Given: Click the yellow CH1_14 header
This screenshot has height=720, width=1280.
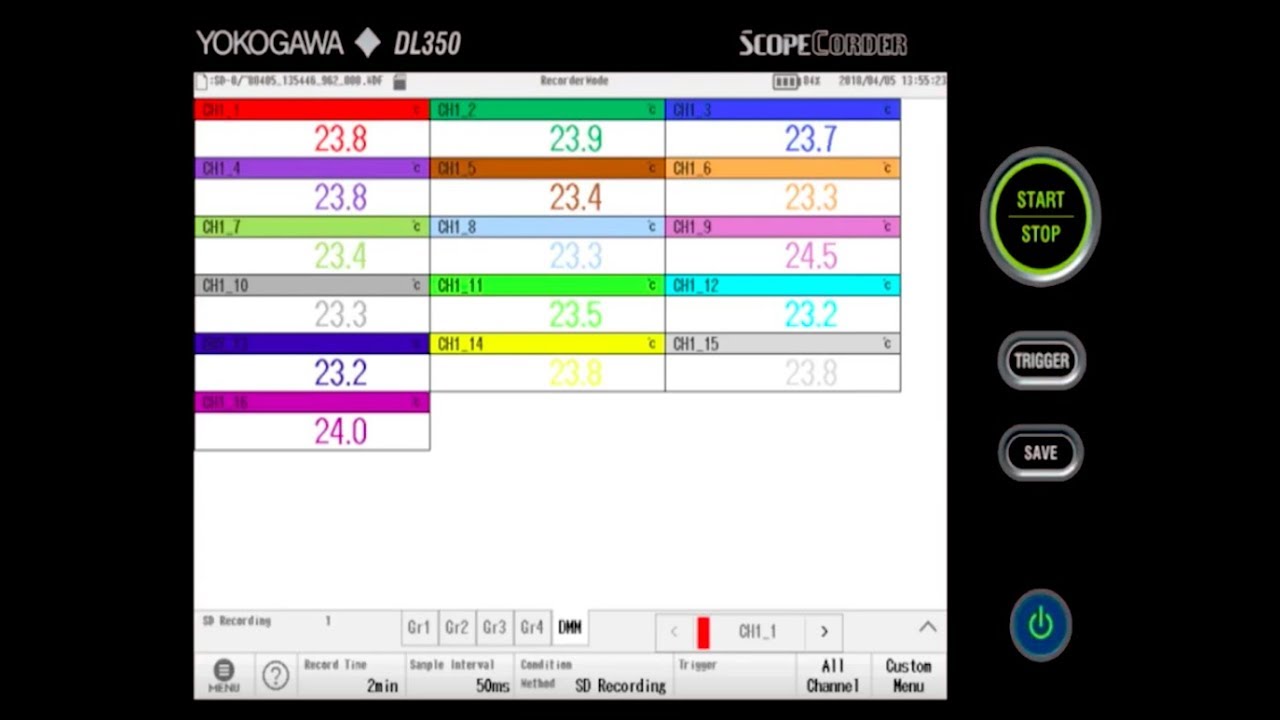Looking at the screenshot, I should [x=547, y=344].
